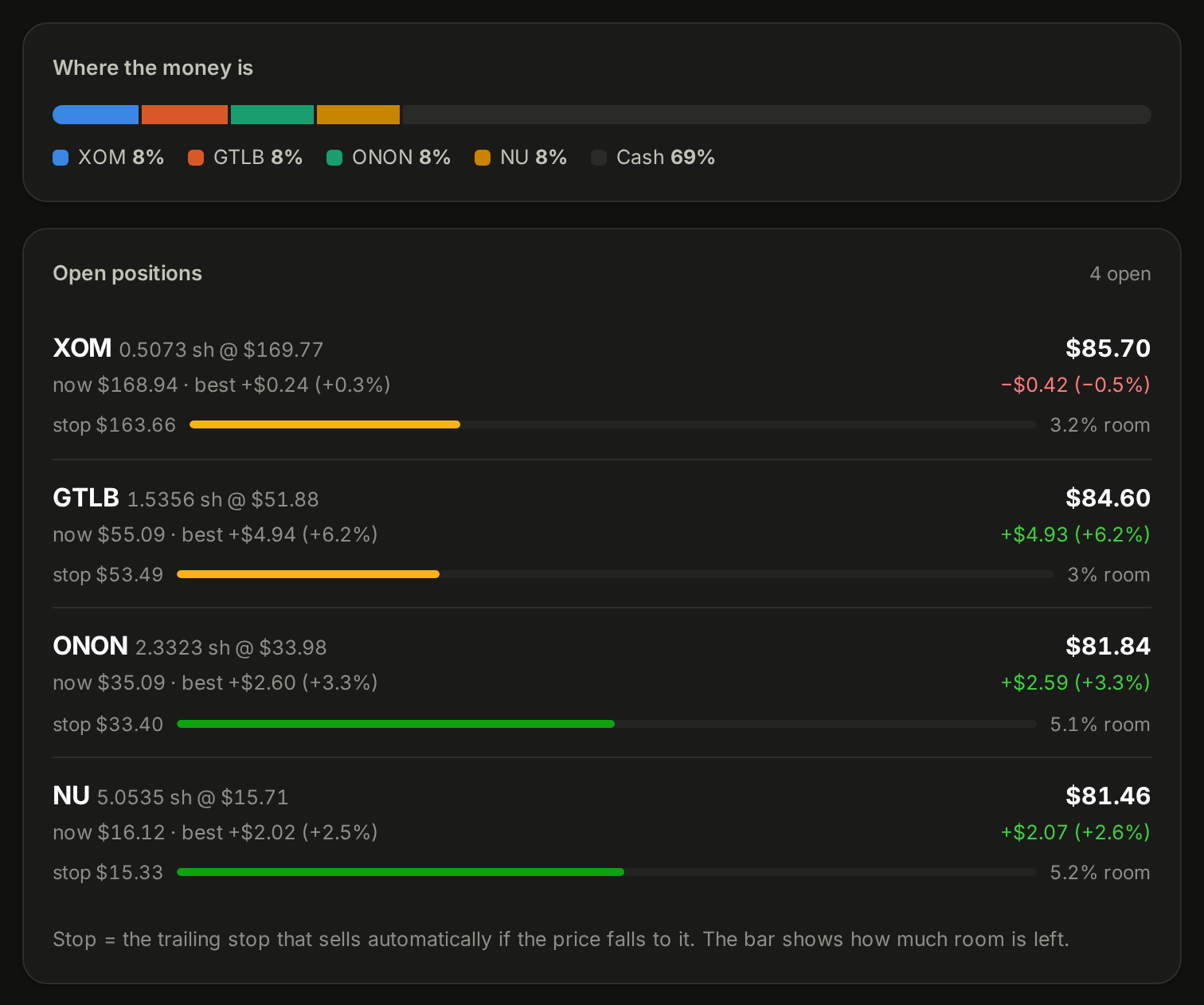The height and width of the screenshot is (1005, 1204).
Task: Click the amber NU legend swatch
Action: click(x=483, y=158)
